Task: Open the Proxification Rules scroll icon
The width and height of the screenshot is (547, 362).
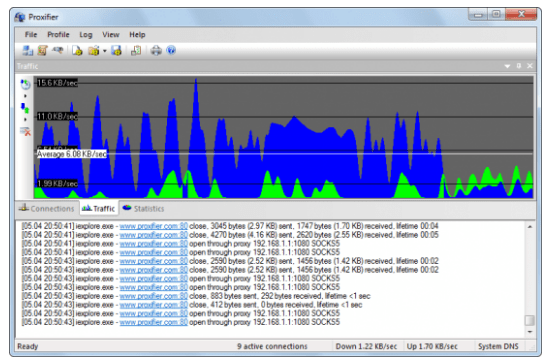Action: tap(43, 51)
